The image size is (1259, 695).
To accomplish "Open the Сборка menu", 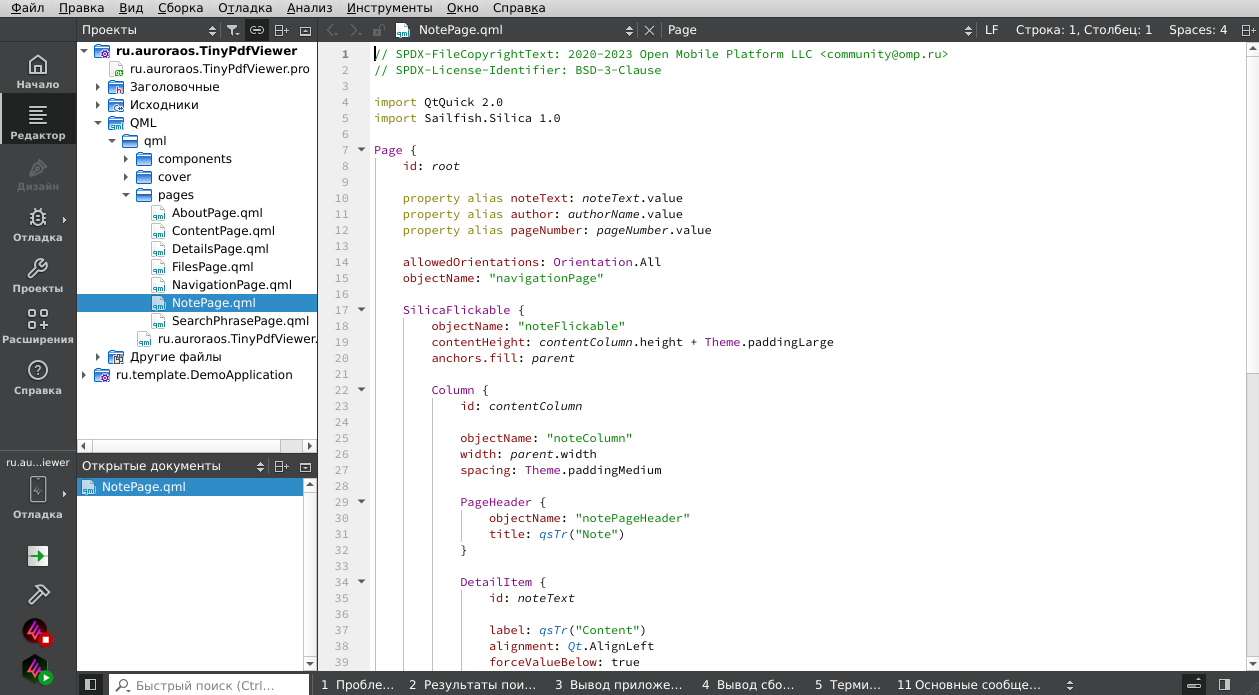I will point(180,8).
